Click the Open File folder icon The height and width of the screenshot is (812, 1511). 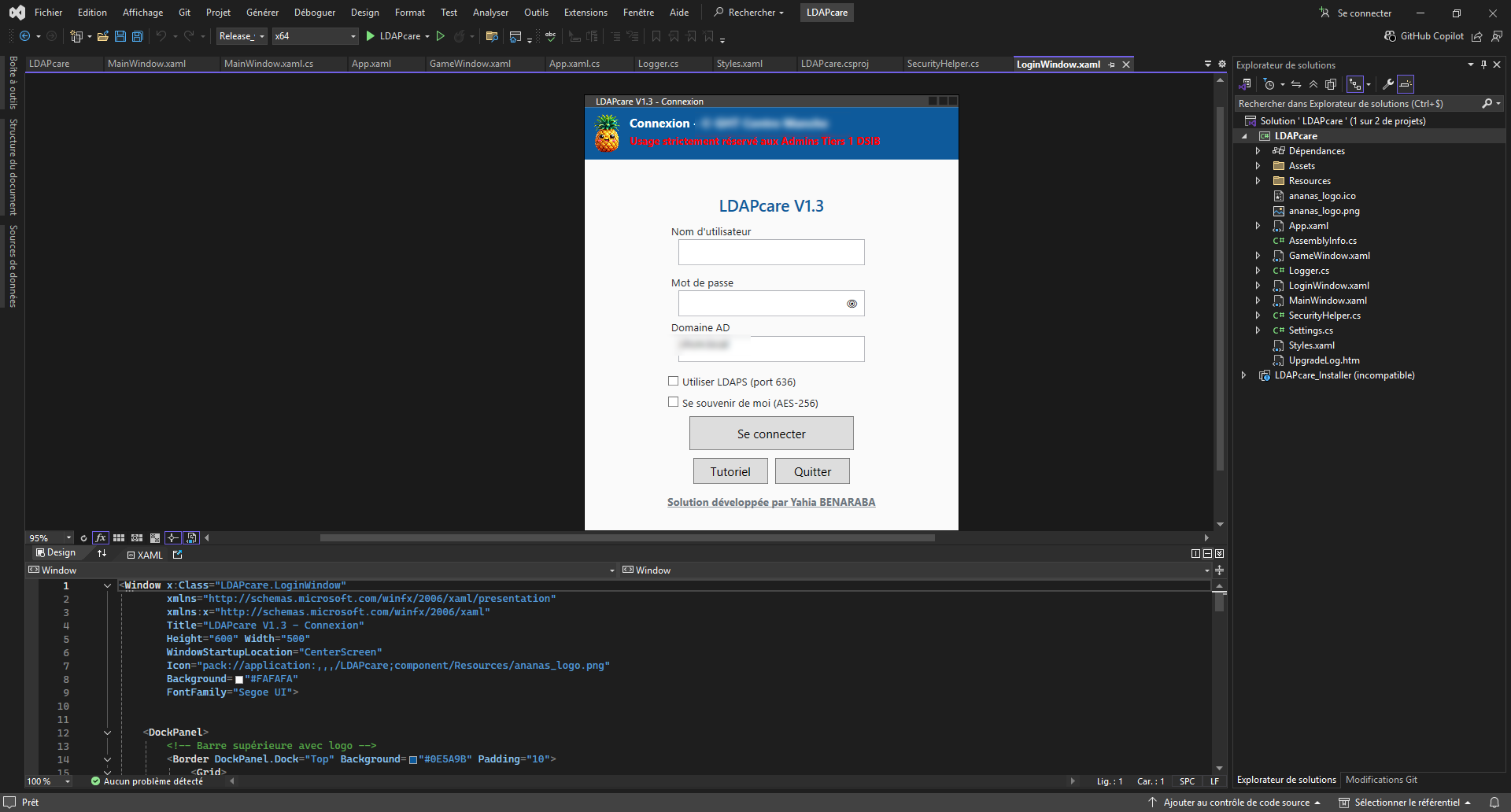pos(103,36)
